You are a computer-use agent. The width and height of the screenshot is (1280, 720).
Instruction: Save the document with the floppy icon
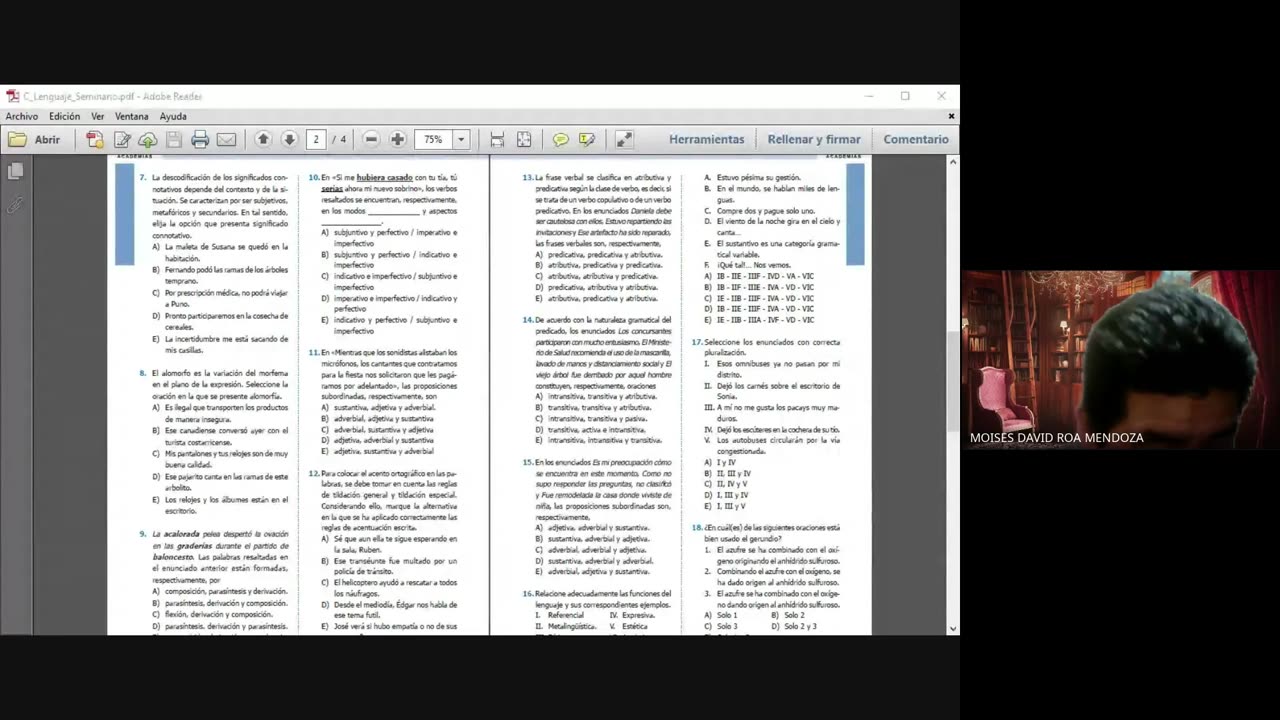(173, 140)
